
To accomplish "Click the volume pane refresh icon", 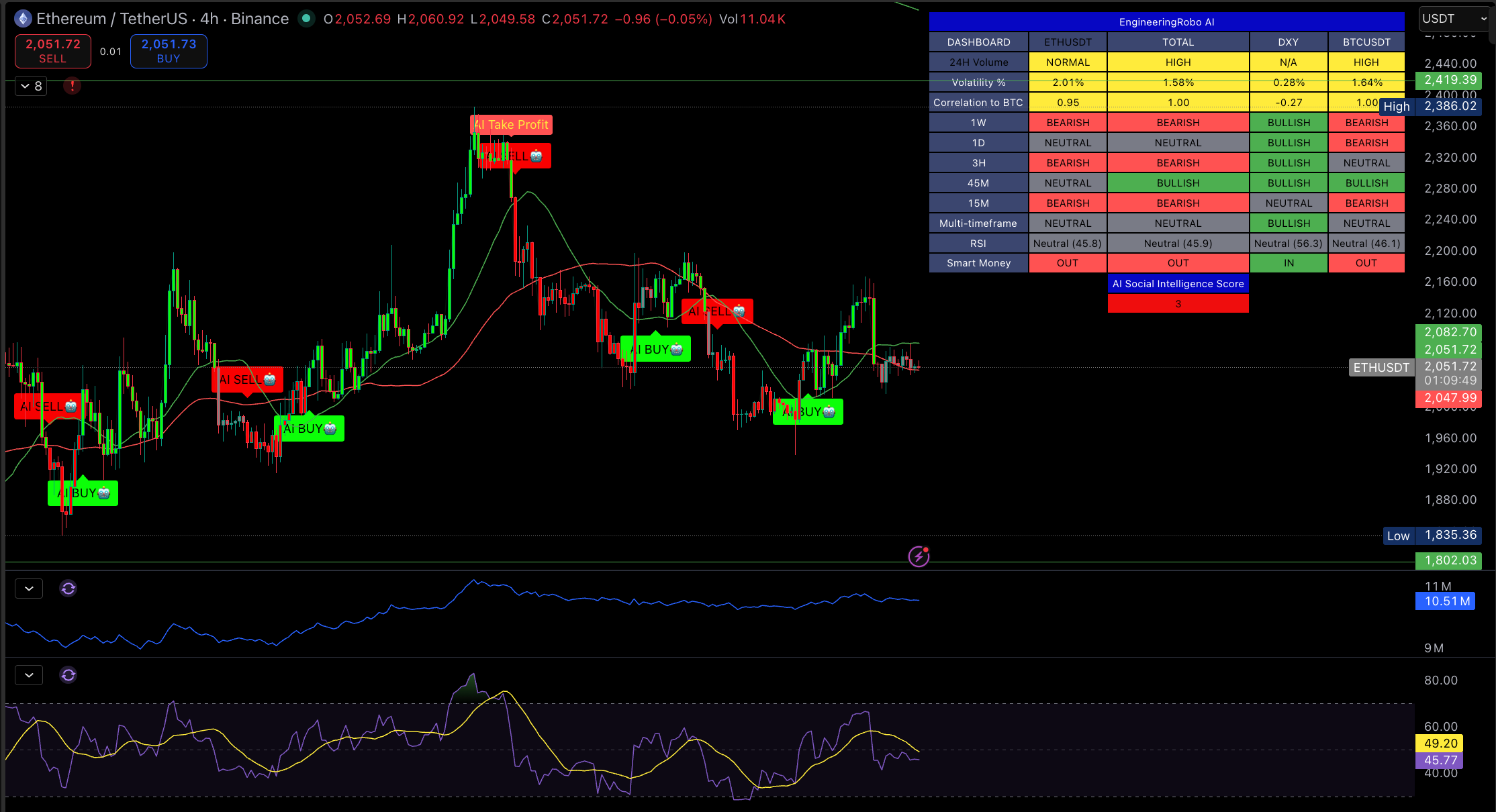I will click(x=68, y=589).
